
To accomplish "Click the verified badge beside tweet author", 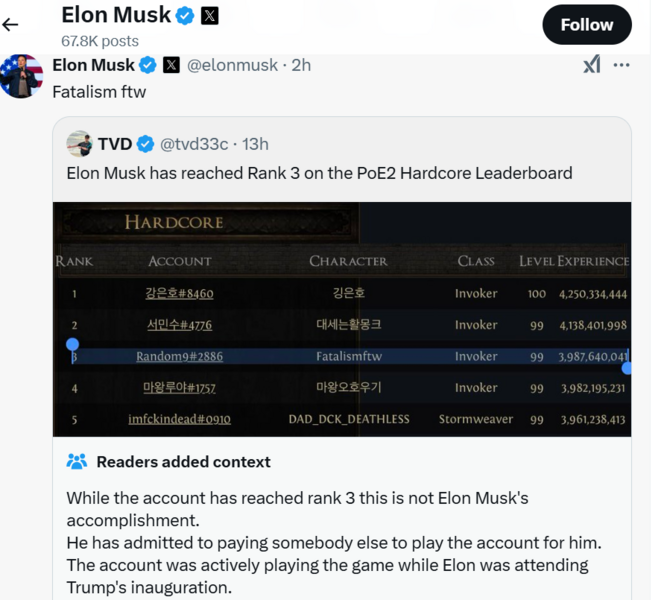I will (148, 65).
